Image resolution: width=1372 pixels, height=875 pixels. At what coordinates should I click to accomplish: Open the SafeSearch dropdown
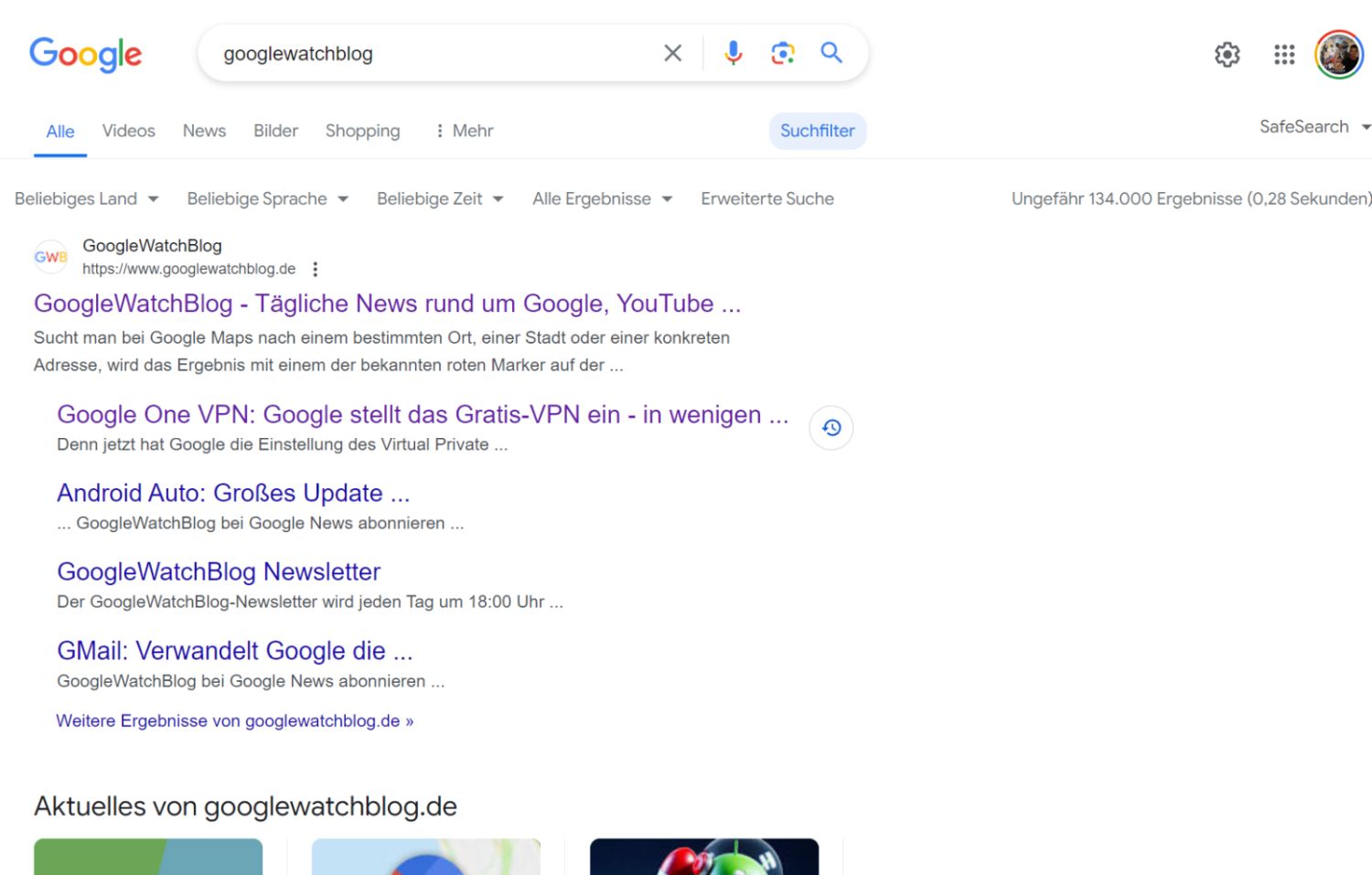pyautogui.click(x=1313, y=127)
